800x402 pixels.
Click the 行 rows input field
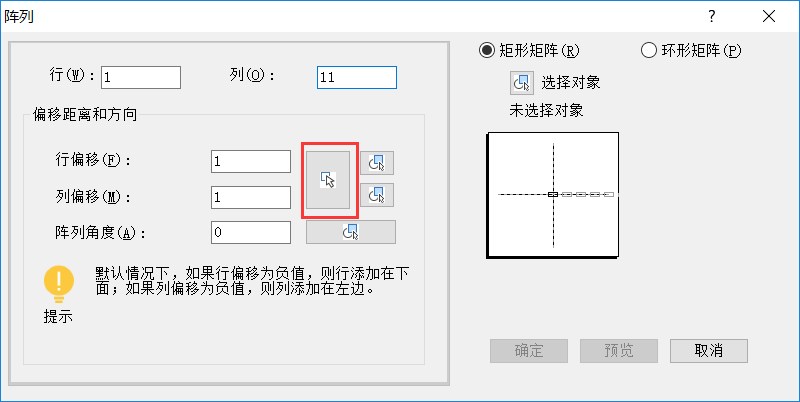[139, 77]
